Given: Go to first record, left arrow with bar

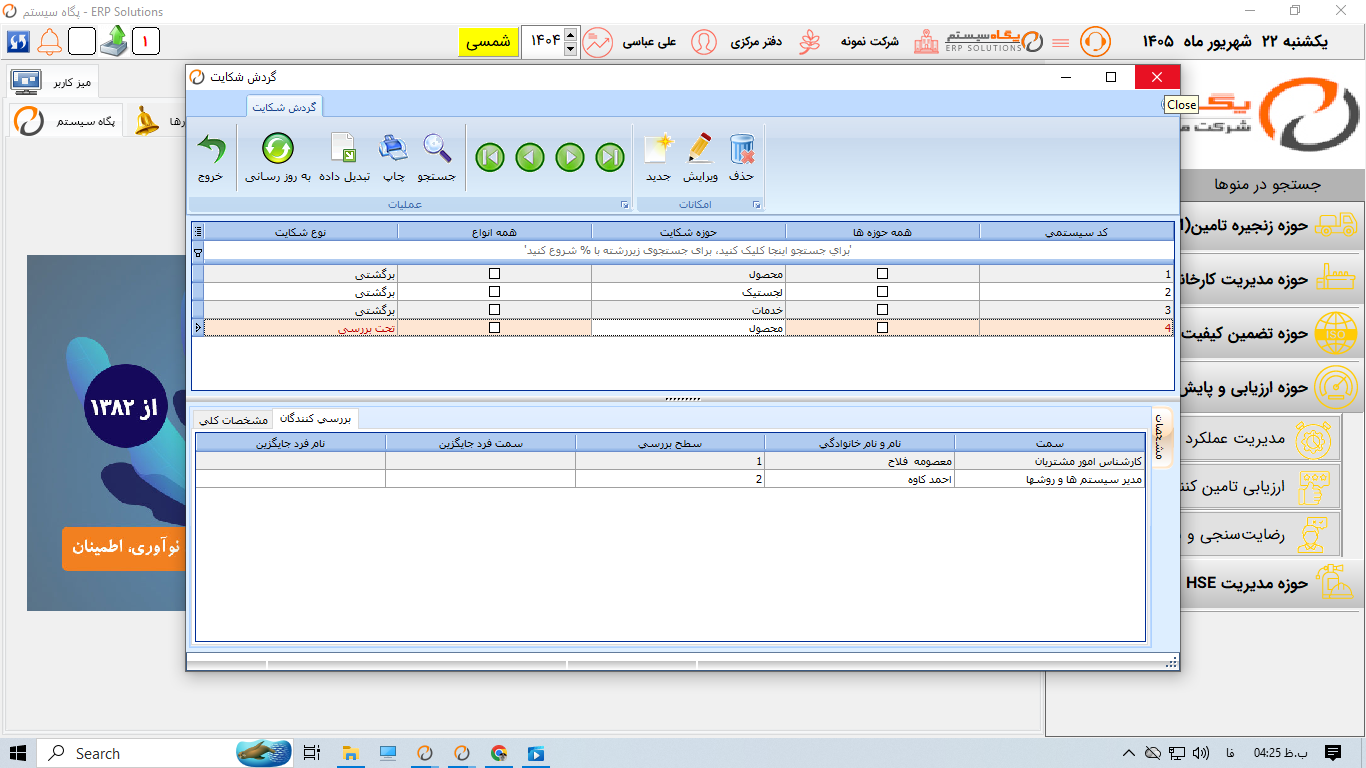Looking at the screenshot, I should pos(490,157).
